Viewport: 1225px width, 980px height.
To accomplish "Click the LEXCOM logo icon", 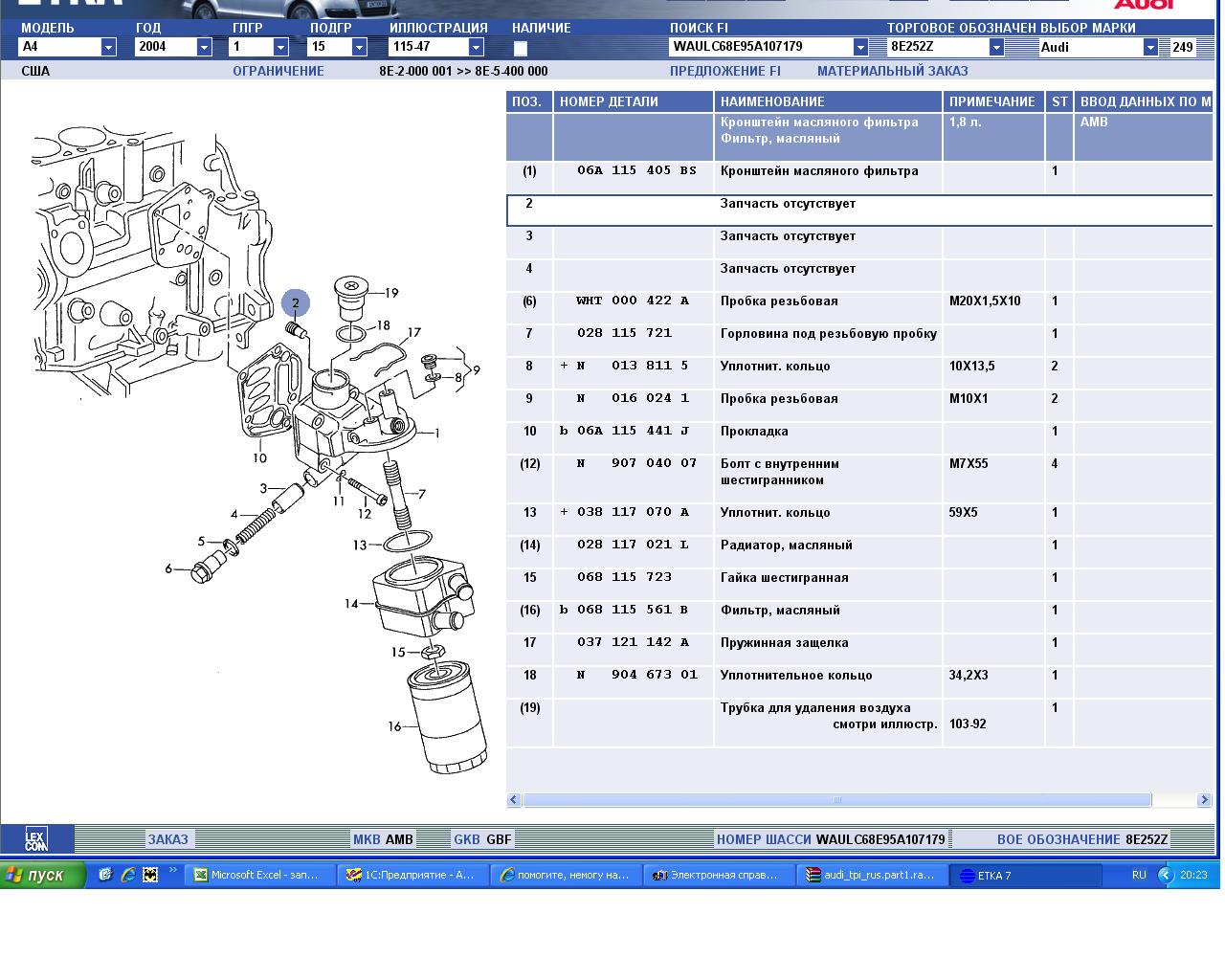I will tap(35, 839).
